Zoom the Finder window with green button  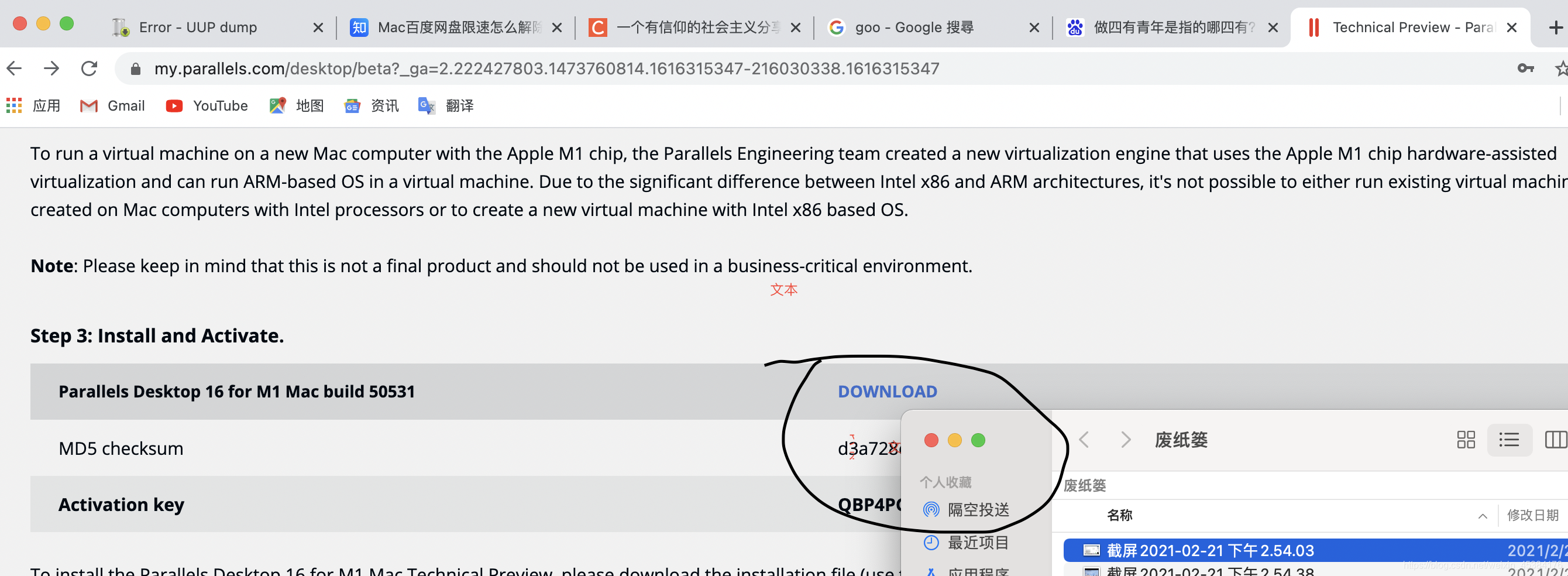point(978,440)
